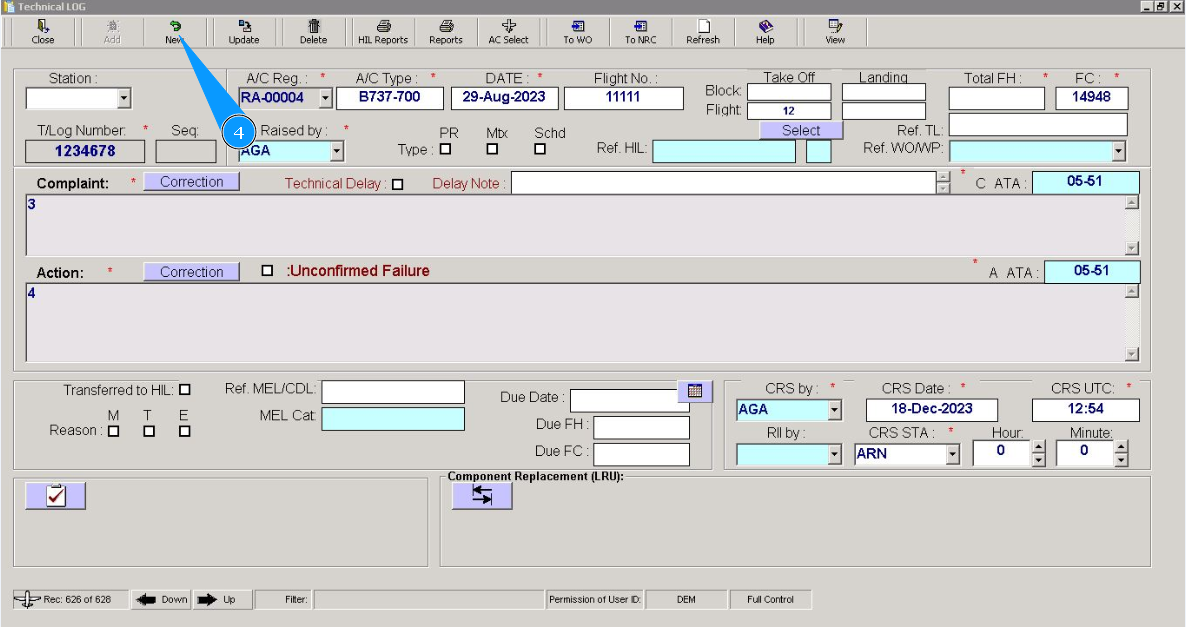Click the Component Replacement swap icon
Viewport: 1186px width, 629px height.
point(482,496)
